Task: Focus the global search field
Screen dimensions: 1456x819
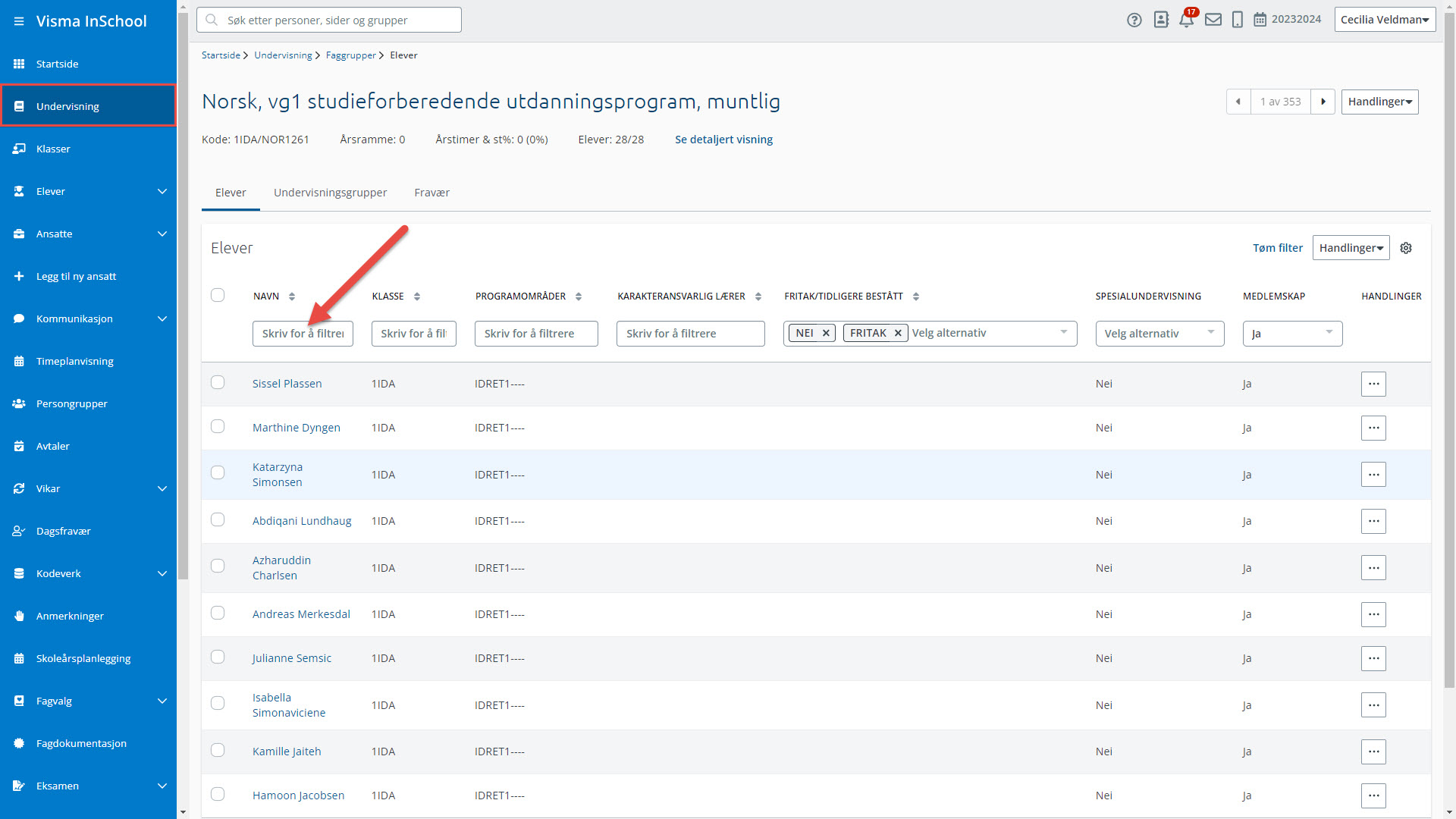Action: click(329, 20)
